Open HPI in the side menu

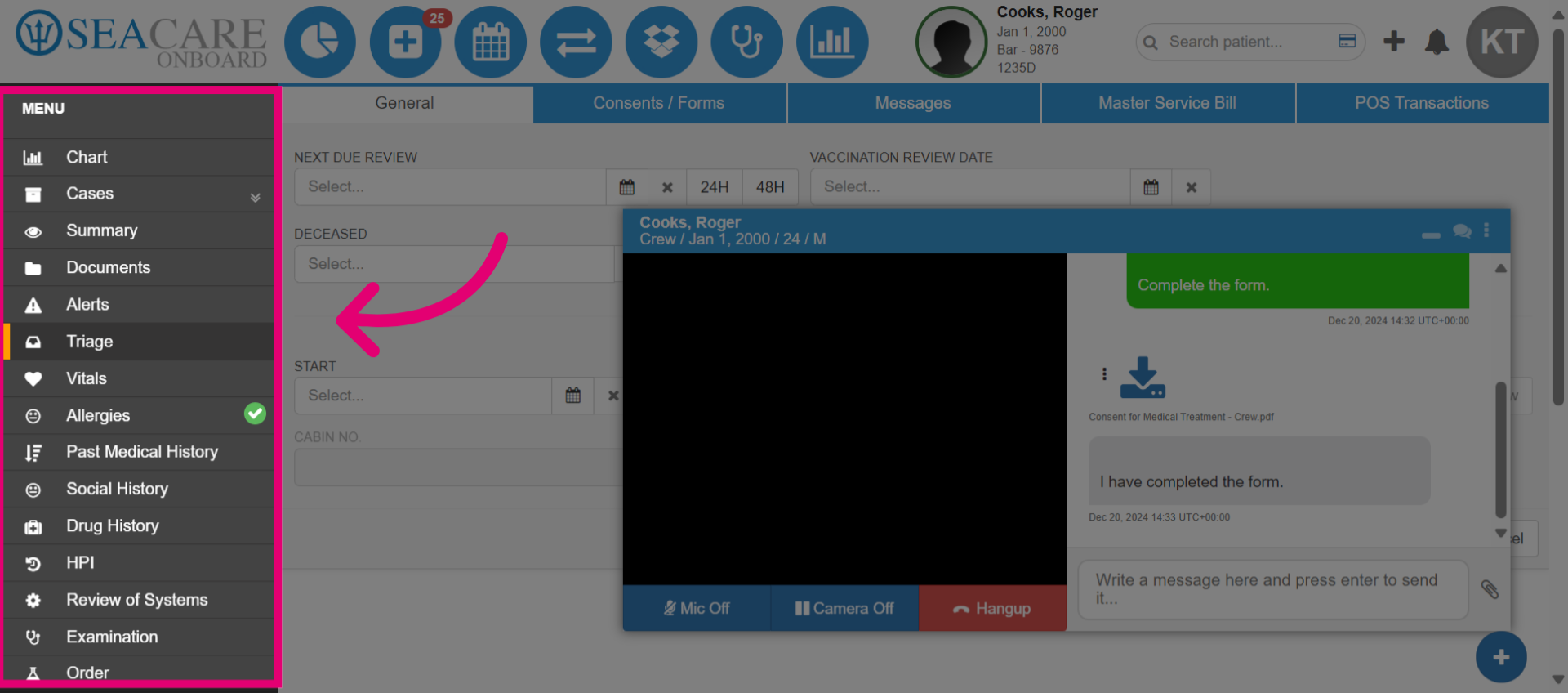click(x=139, y=562)
